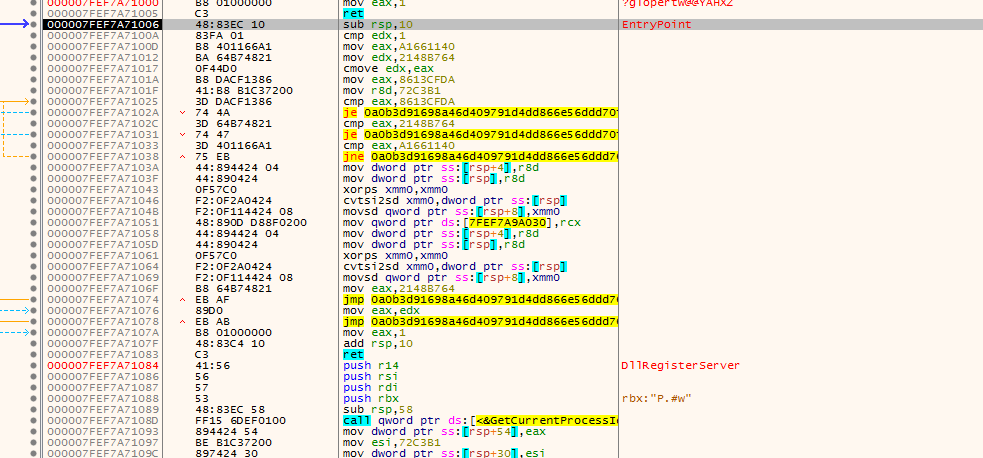Click jump-down marker next to 74 47 bytes
This screenshot has height=458, width=983.
[x=182, y=134]
